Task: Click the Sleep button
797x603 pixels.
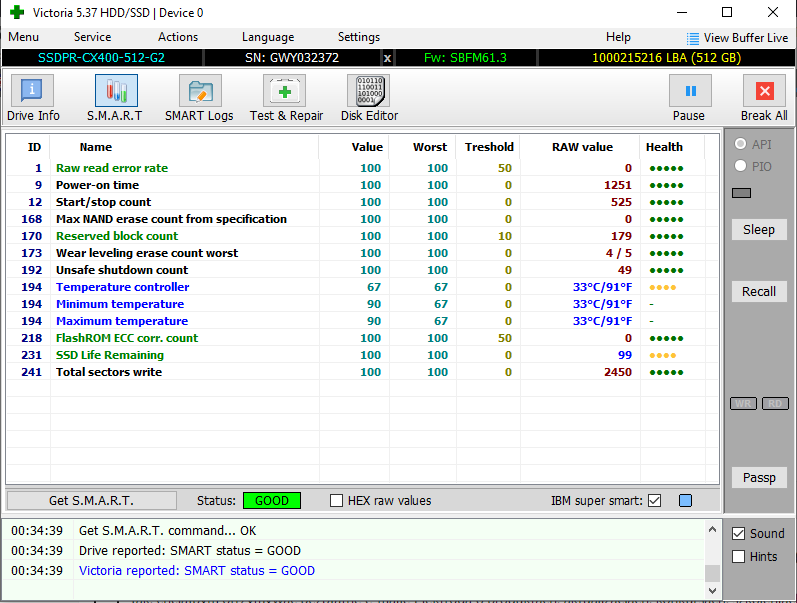Action: pyautogui.click(x=759, y=229)
